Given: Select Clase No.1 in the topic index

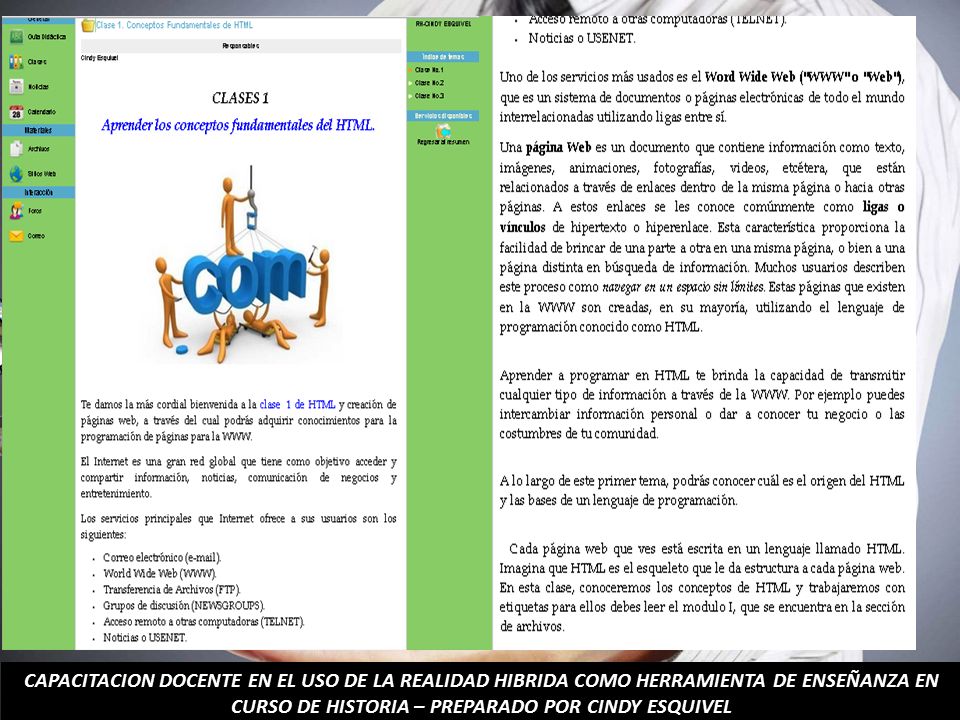Looking at the screenshot, I should click(x=429, y=70).
